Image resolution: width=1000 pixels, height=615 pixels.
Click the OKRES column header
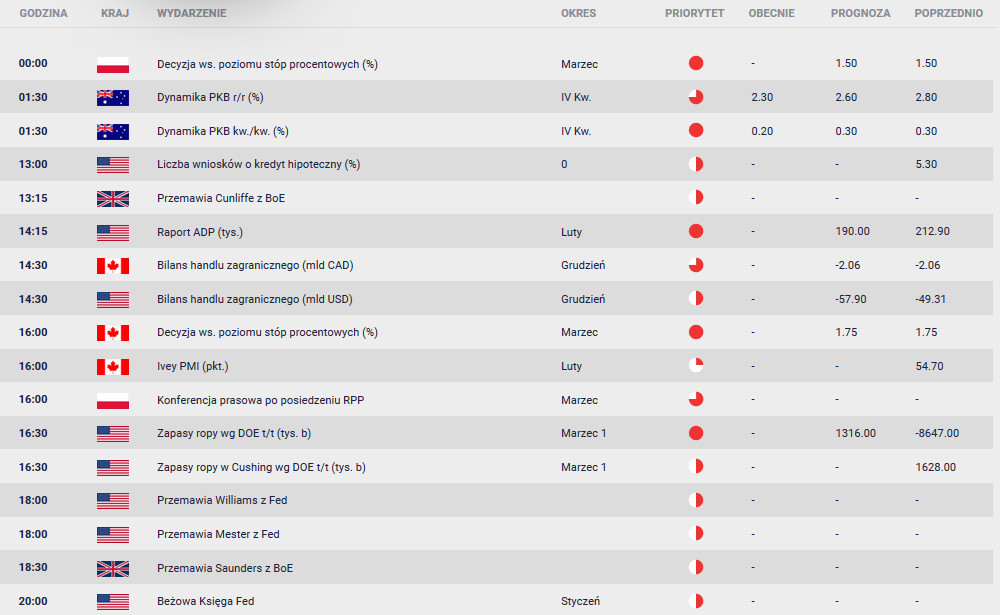(578, 13)
